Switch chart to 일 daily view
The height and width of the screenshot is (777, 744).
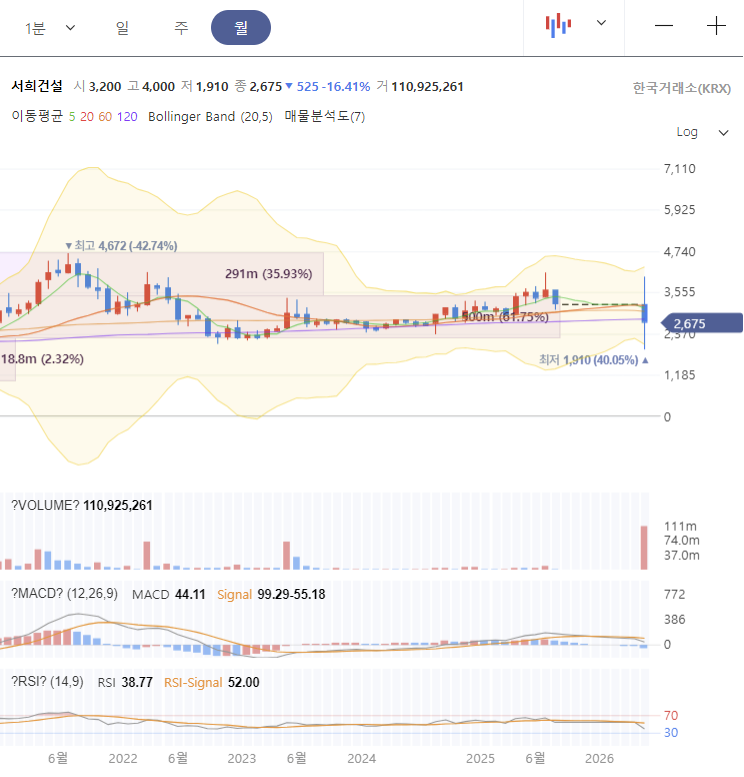122,28
